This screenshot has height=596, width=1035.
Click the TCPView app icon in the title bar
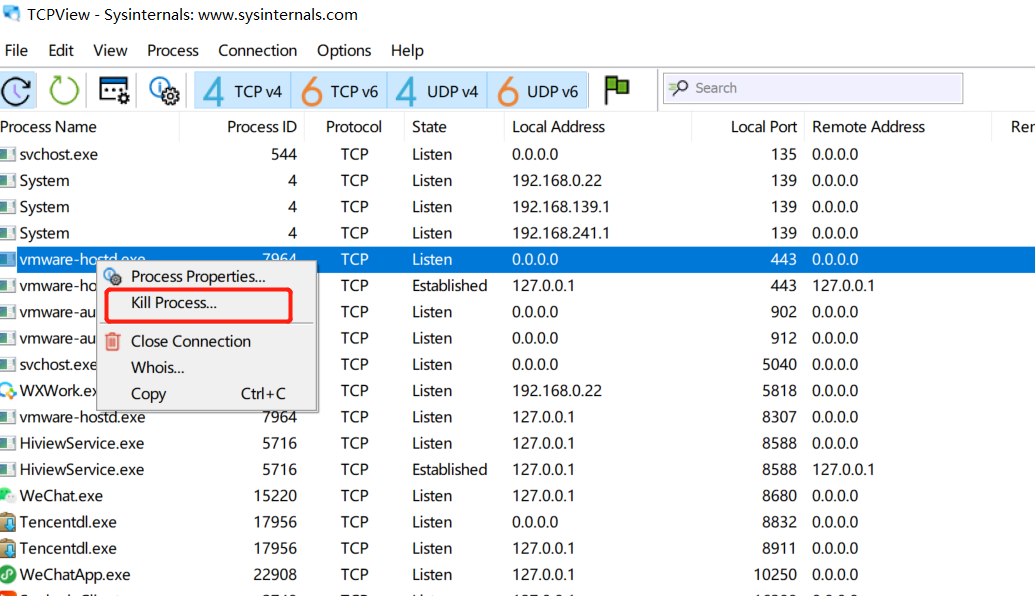coord(12,13)
